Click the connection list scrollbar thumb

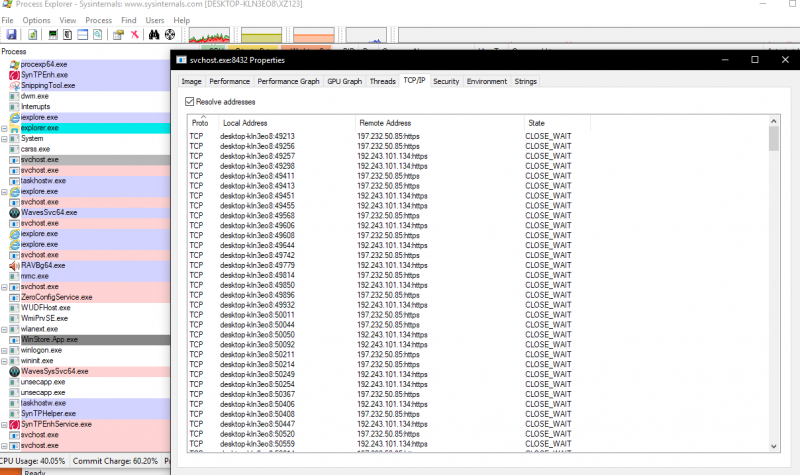(x=773, y=139)
